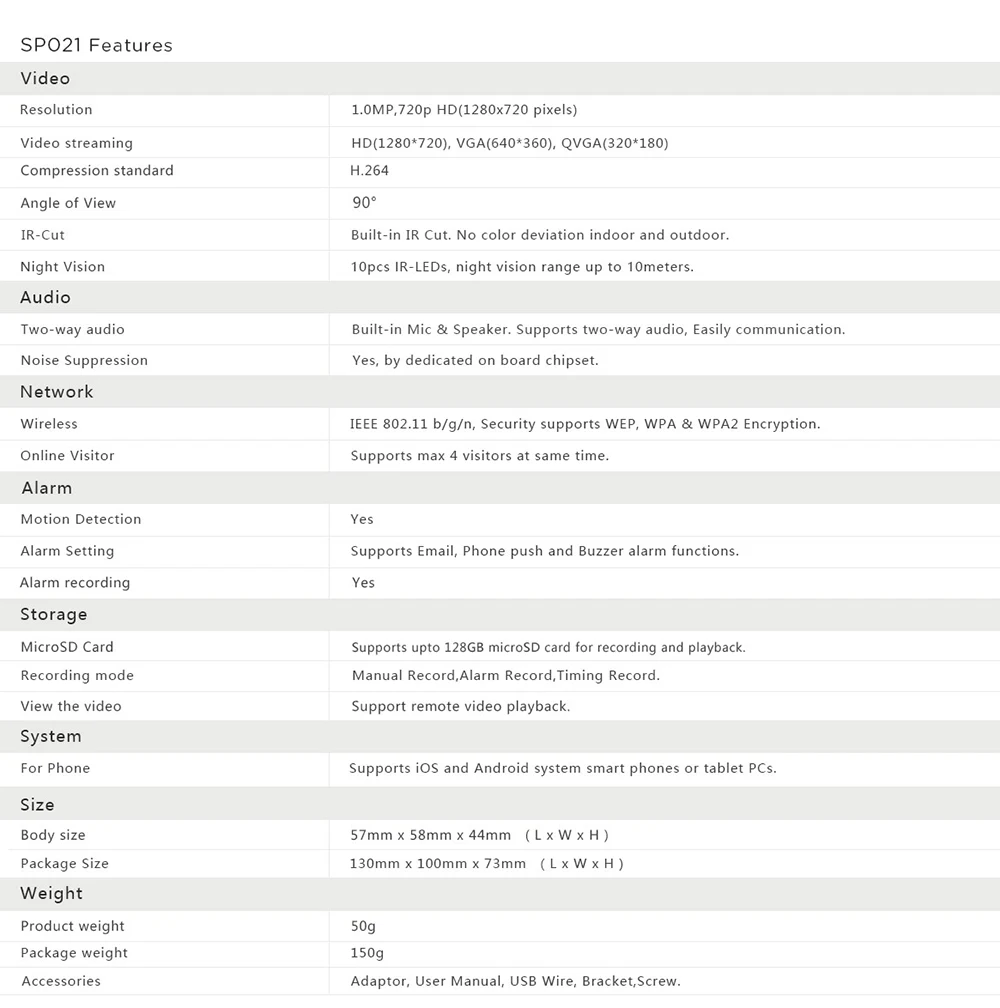The image size is (1000, 1008).
Task: Select the Accessories list value
Action: pos(515,981)
